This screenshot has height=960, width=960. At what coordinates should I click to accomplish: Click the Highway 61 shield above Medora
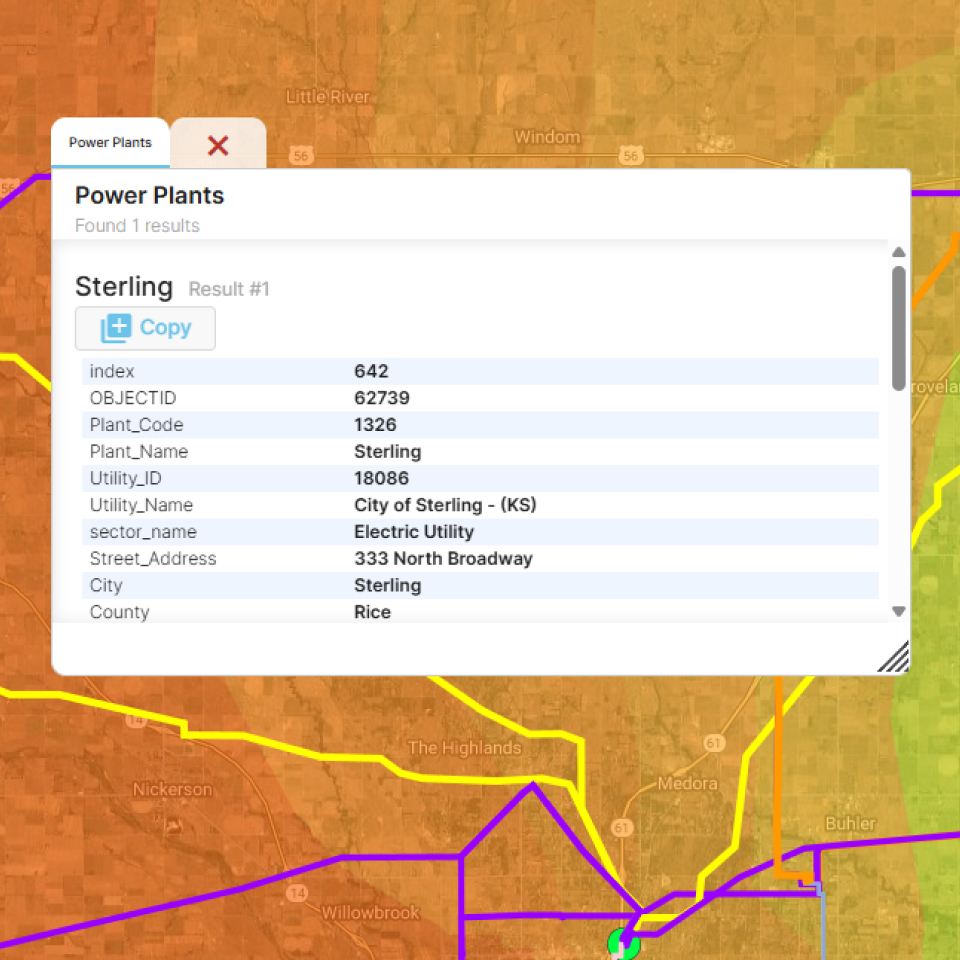(x=713, y=743)
